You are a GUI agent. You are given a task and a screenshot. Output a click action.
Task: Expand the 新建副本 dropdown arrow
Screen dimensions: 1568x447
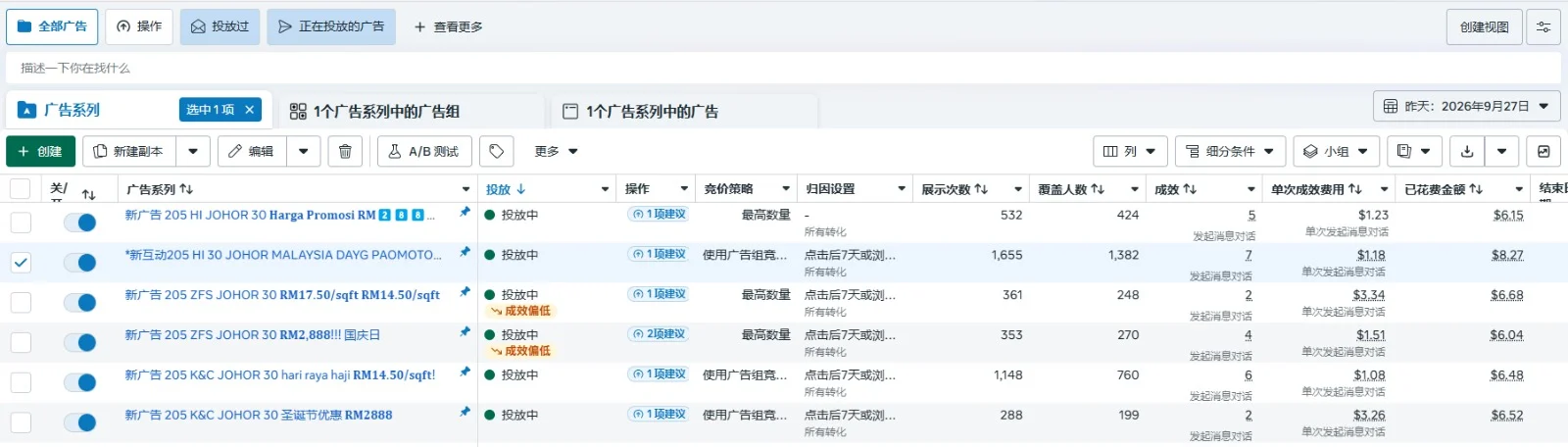coord(193,151)
